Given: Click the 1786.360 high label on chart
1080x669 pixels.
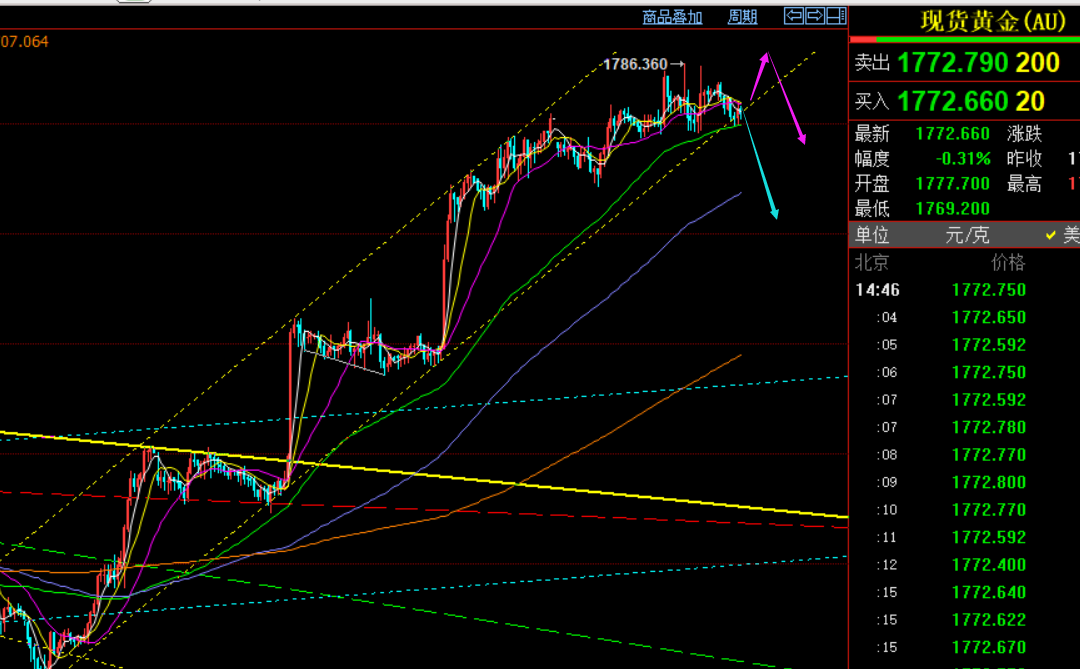Looking at the screenshot, I should pos(635,64).
